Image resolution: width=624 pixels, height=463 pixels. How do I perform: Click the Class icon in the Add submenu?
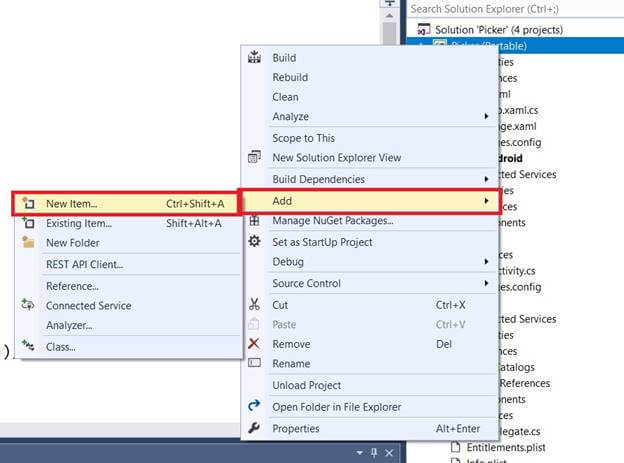click(x=28, y=346)
